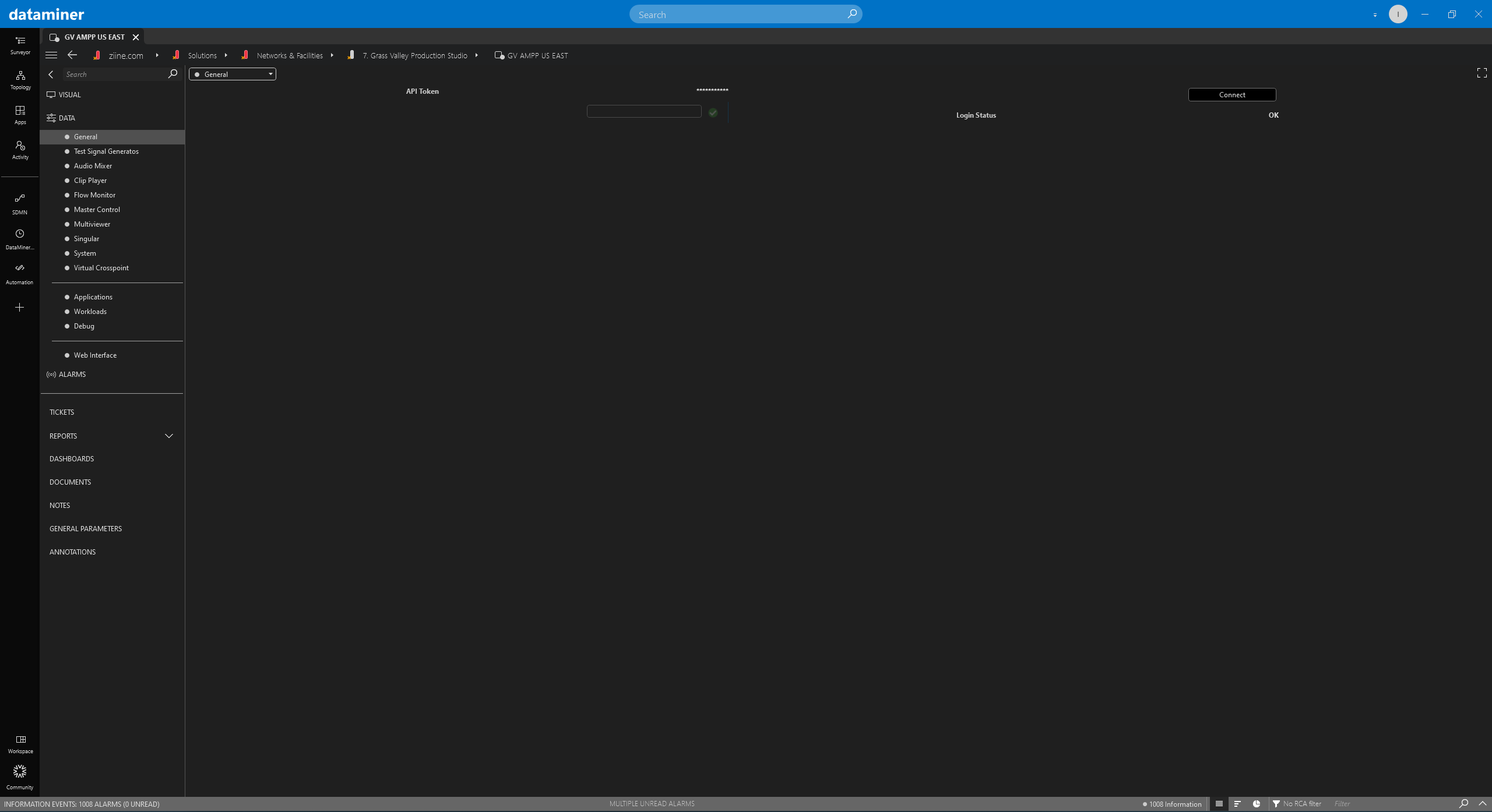The width and height of the screenshot is (1492, 812).
Task: Expand the Networks & Facilities breadcrumb arrow
Action: tap(332, 55)
